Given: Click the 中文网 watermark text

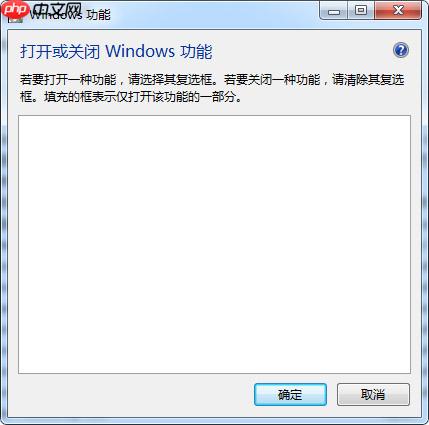Looking at the screenshot, I should click(58, 11).
